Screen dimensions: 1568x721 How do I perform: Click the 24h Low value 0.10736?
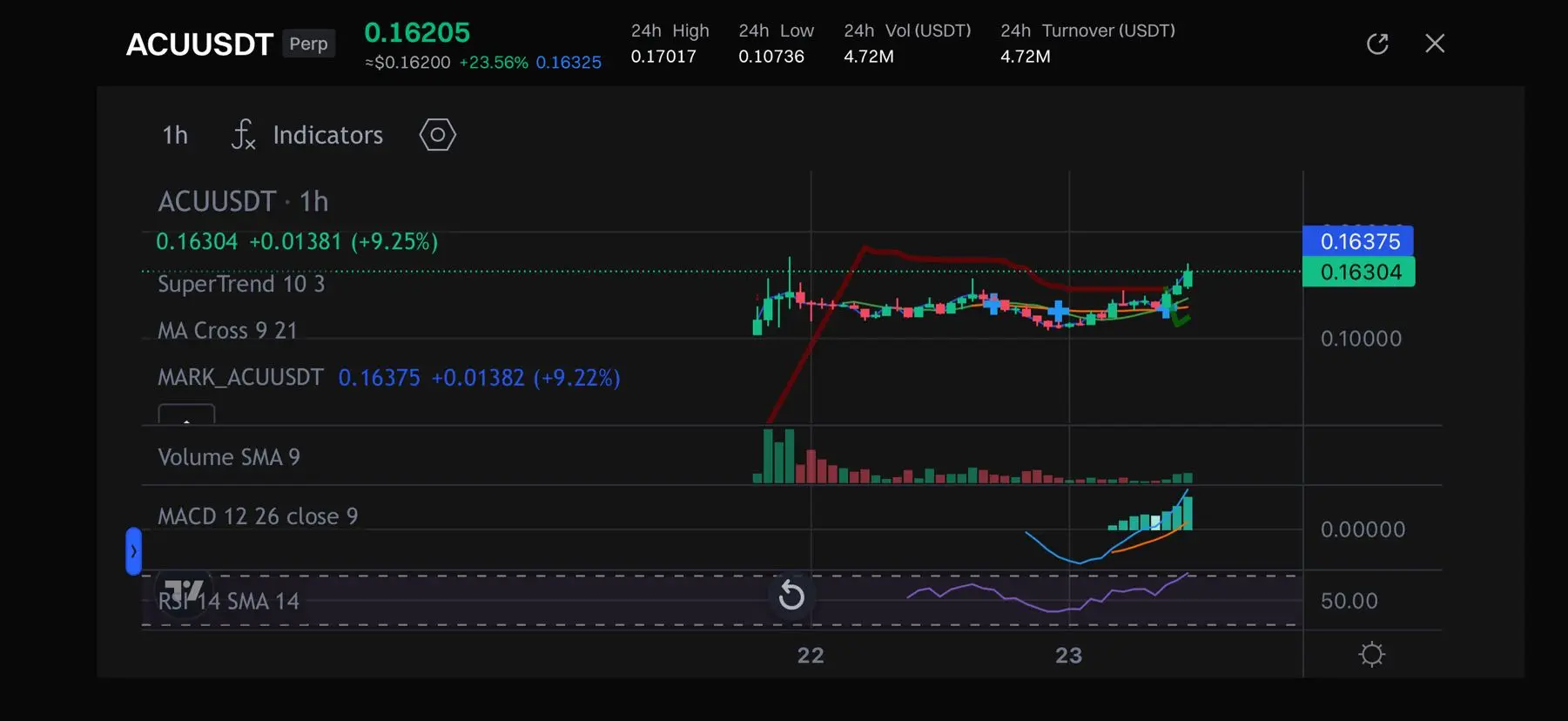coord(771,57)
